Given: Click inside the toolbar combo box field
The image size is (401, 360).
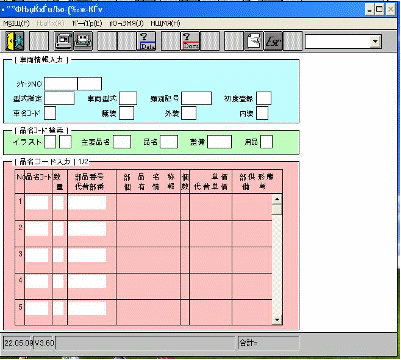Looking at the screenshot, I should click(338, 42).
